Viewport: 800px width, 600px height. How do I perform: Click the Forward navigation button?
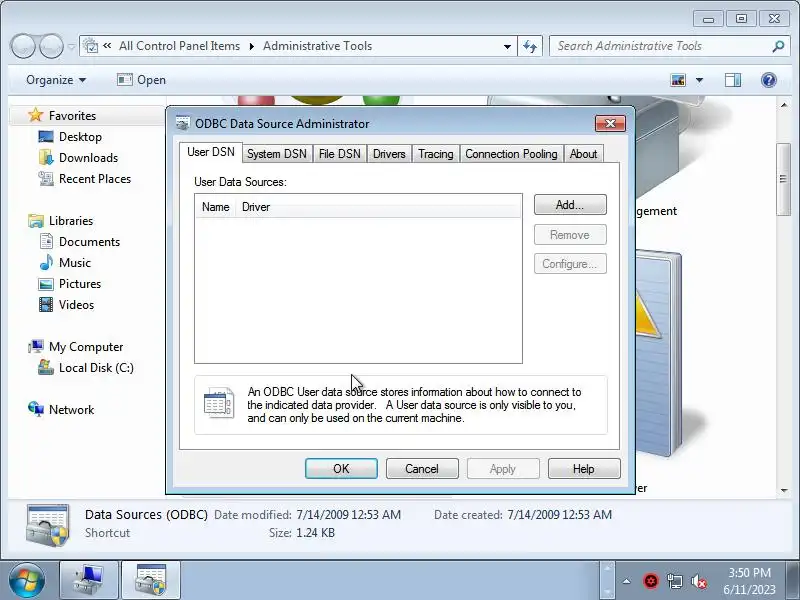[x=51, y=46]
